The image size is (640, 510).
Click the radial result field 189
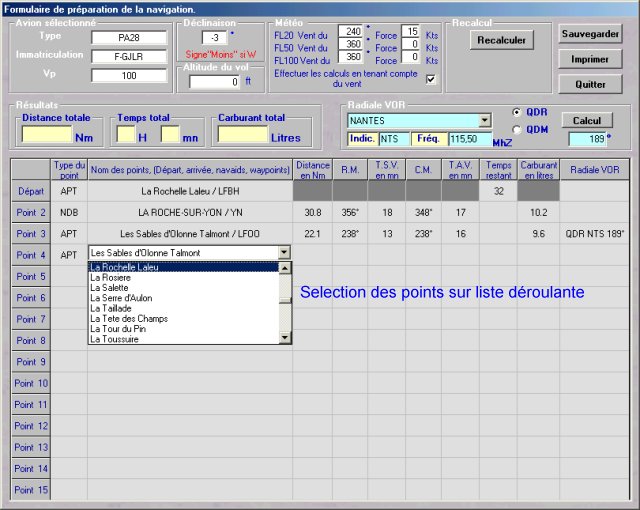[x=587, y=139]
